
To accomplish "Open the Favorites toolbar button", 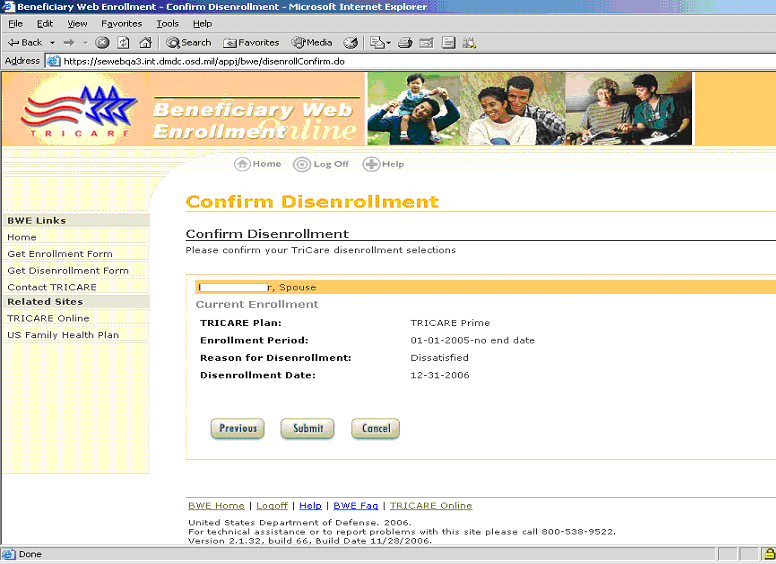I will pos(251,43).
